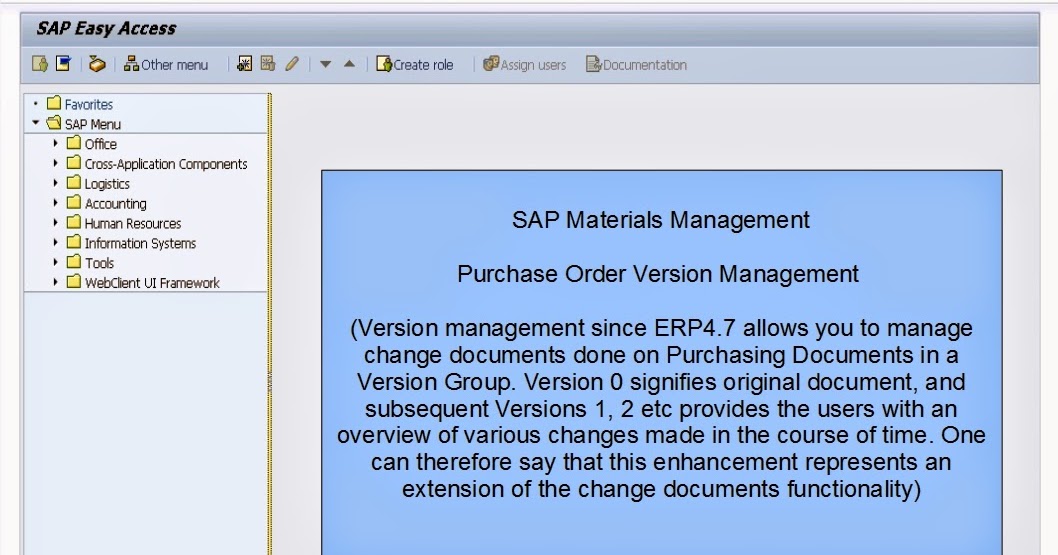This screenshot has height=555, width=1058.
Task: Click the Logistics folder icon
Action: click(74, 183)
